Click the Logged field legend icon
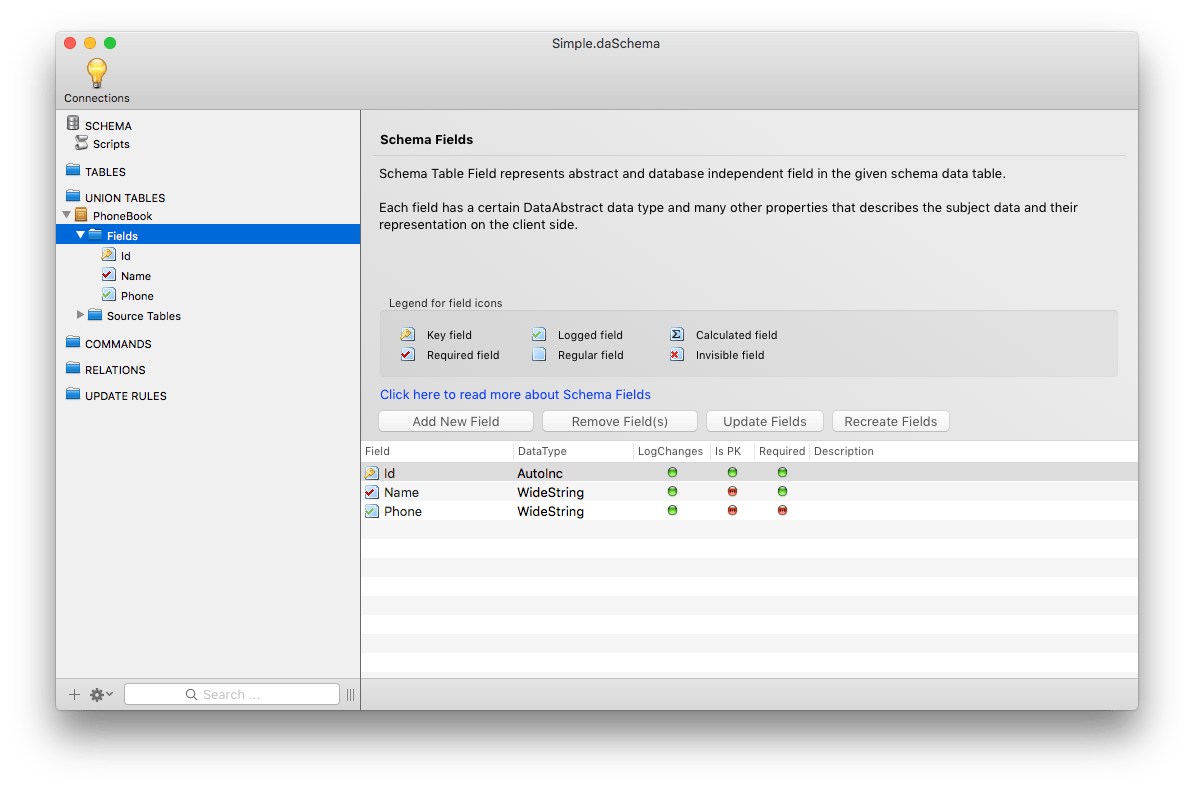The image size is (1194, 790). point(539,334)
